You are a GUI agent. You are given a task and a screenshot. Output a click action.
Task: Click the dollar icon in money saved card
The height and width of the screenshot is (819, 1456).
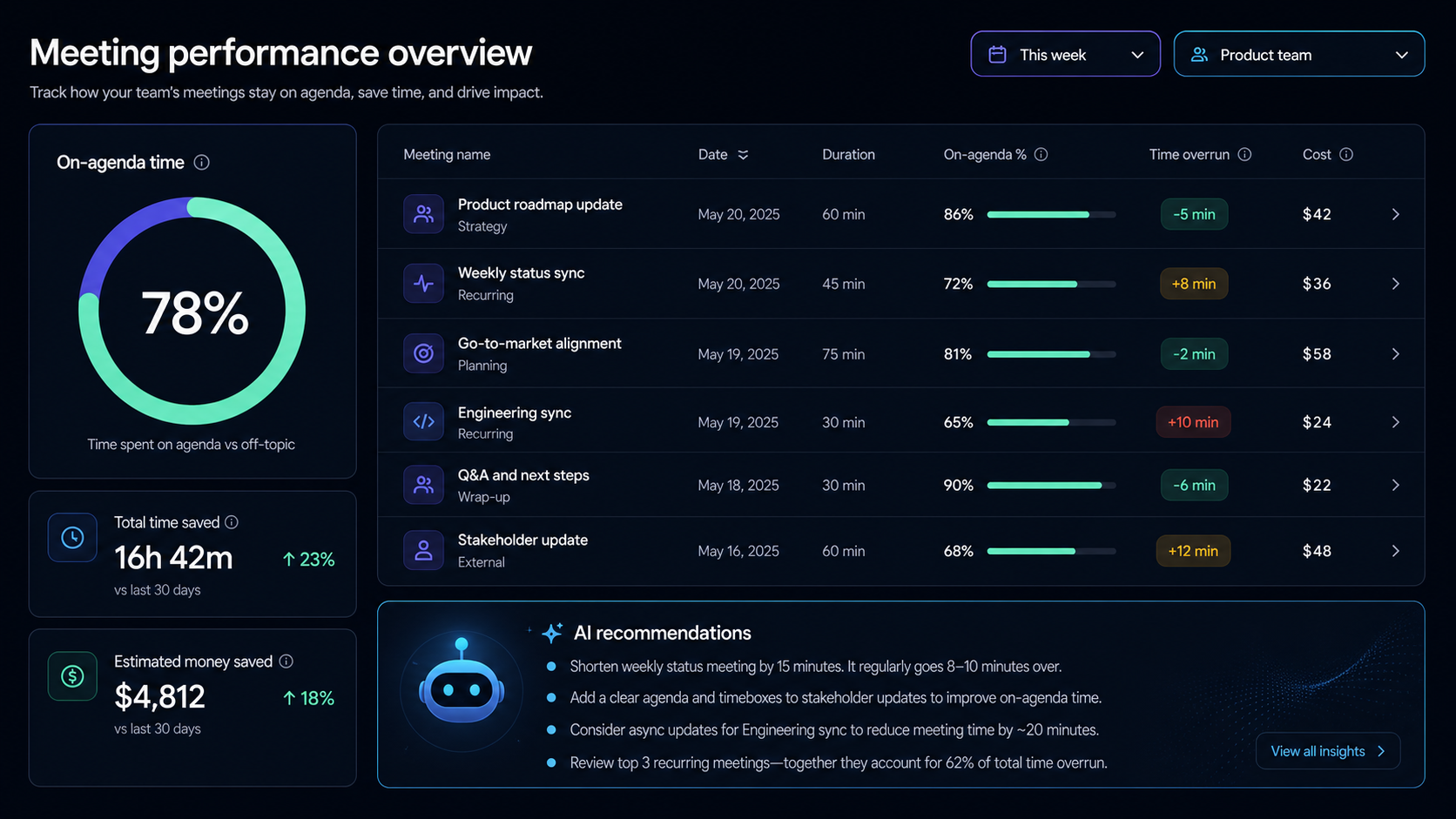coord(72,676)
